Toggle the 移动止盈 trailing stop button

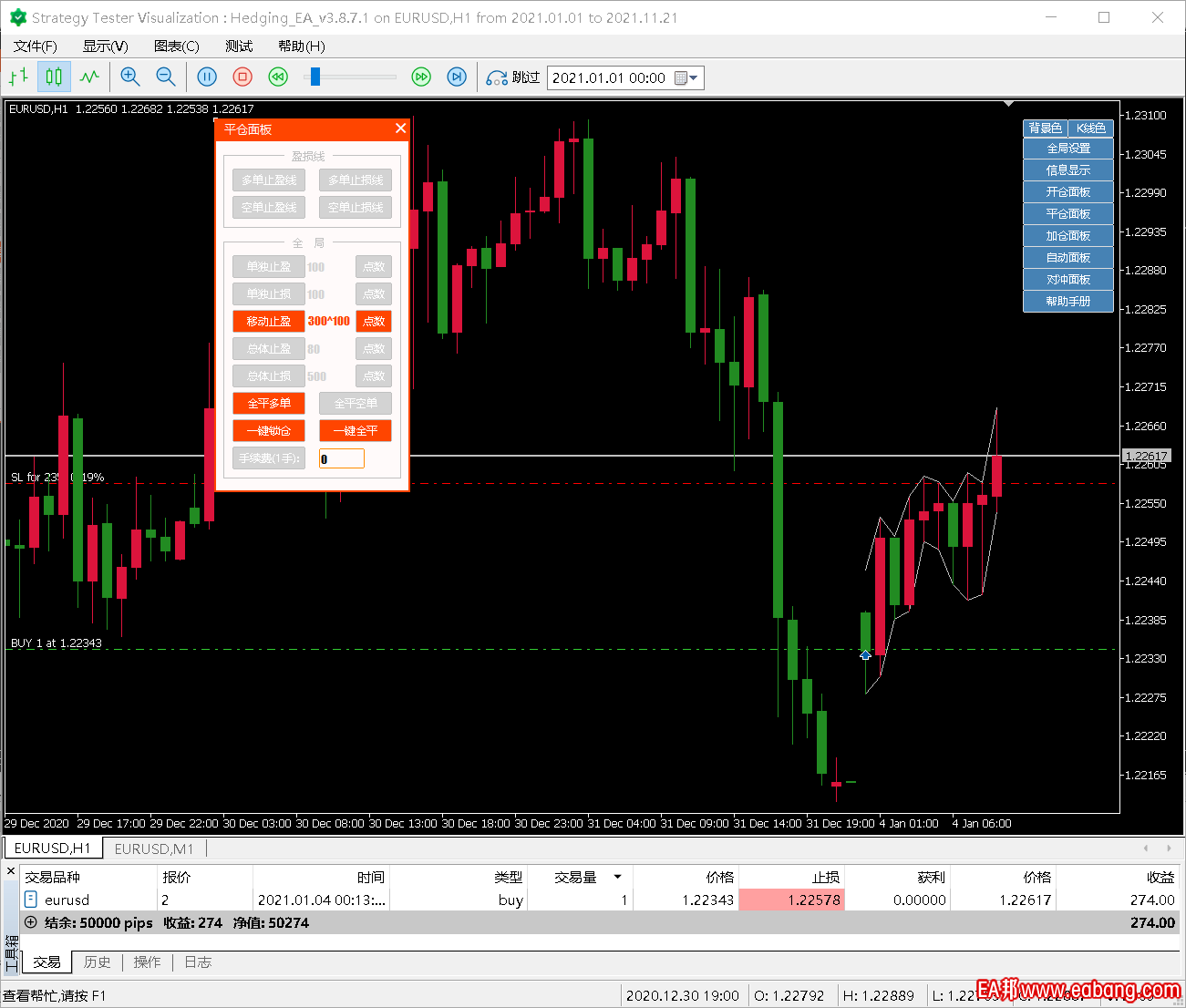tap(269, 322)
